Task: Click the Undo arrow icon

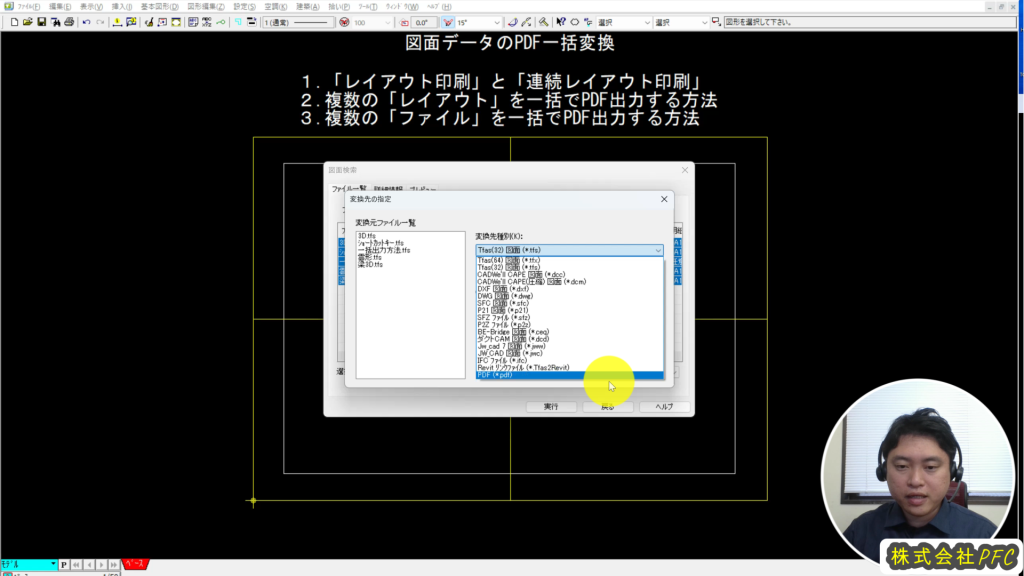Action: [x=86, y=22]
